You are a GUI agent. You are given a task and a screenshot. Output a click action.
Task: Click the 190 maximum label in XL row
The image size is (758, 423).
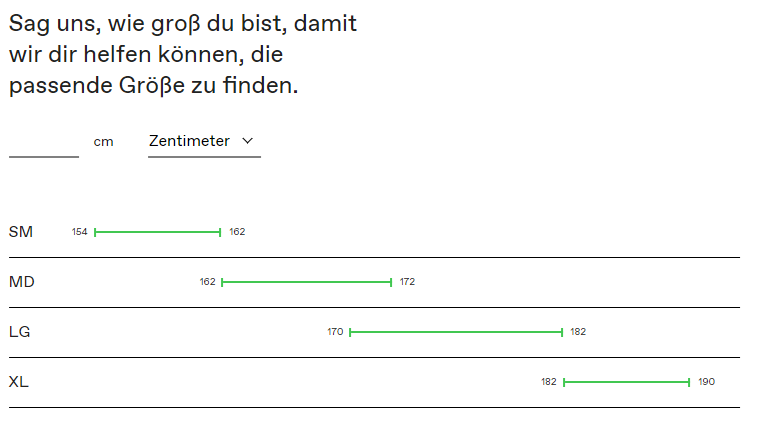[x=707, y=382]
